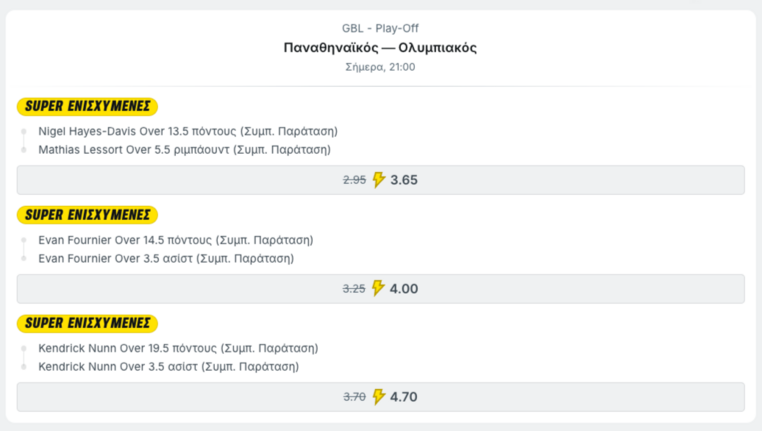762x431 pixels.
Task: Click the crossed-out 3.70 original odds
Action: pyautogui.click(x=354, y=397)
